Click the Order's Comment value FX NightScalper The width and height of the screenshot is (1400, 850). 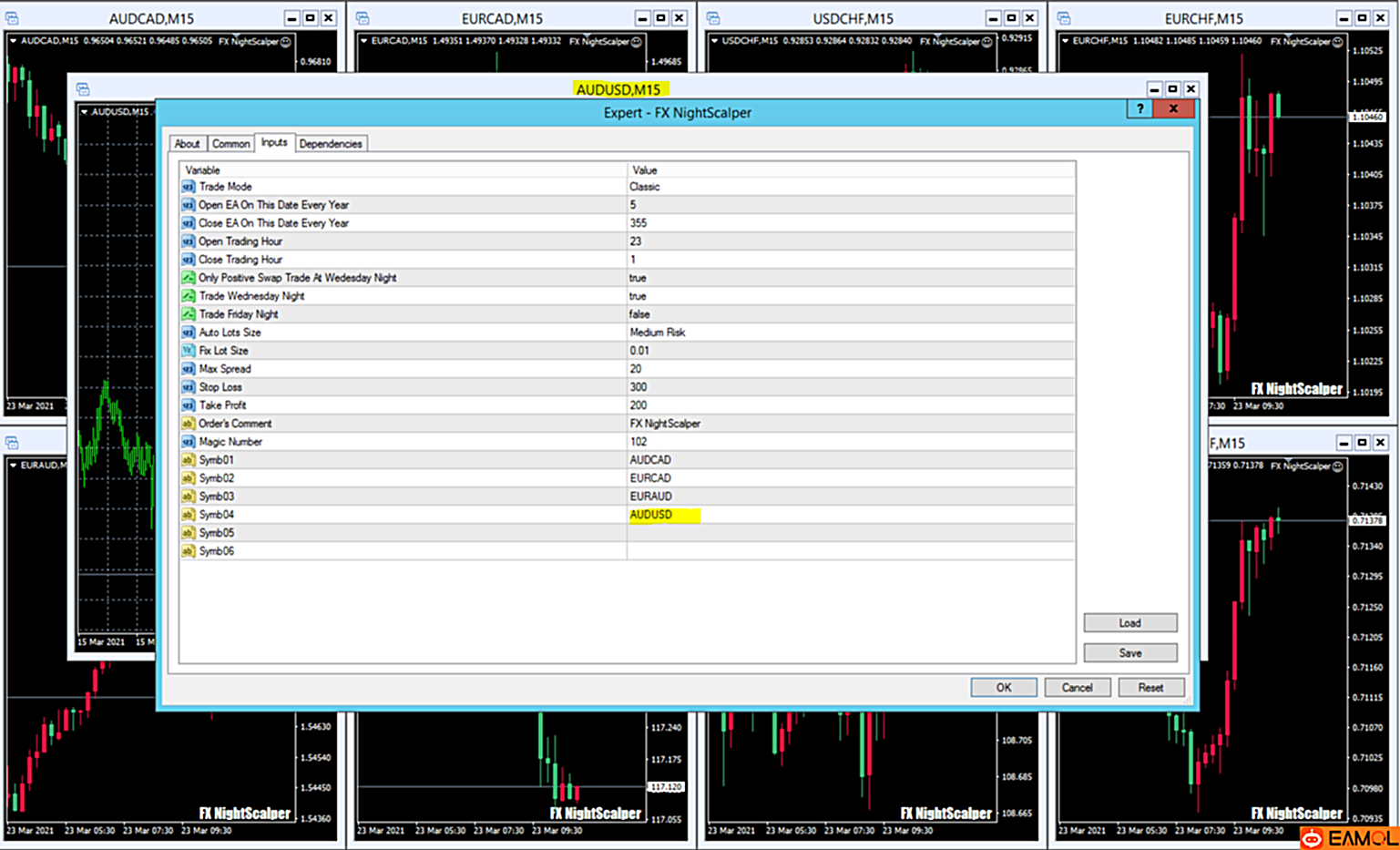665,424
